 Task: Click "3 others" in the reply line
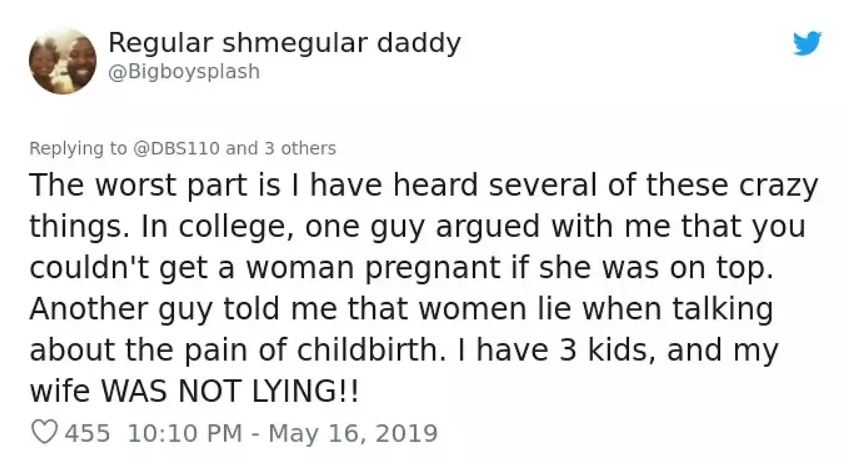pos(299,148)
